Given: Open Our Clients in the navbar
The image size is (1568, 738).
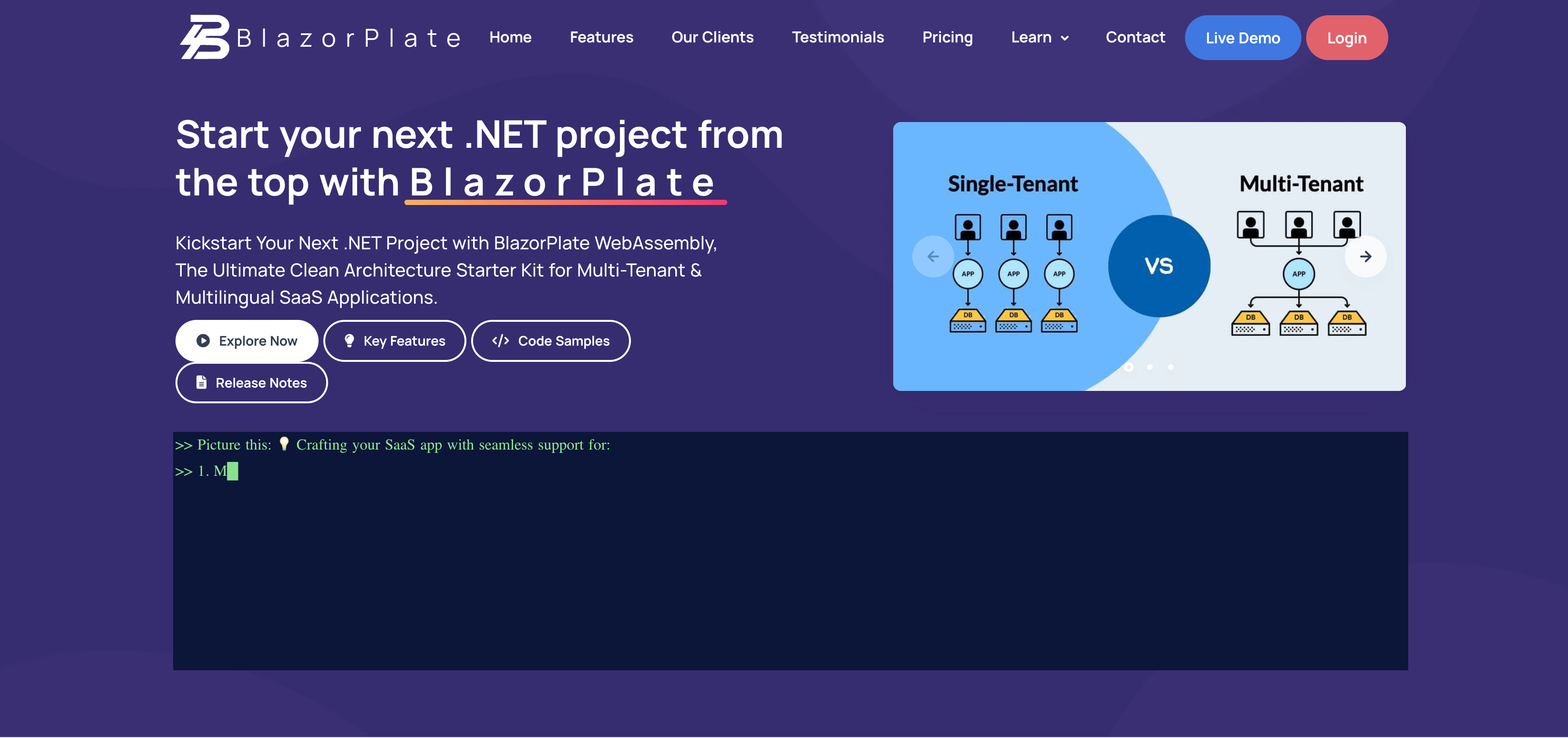Looking at the screenshot, I should pyautogui.click(x=712, y=37).
